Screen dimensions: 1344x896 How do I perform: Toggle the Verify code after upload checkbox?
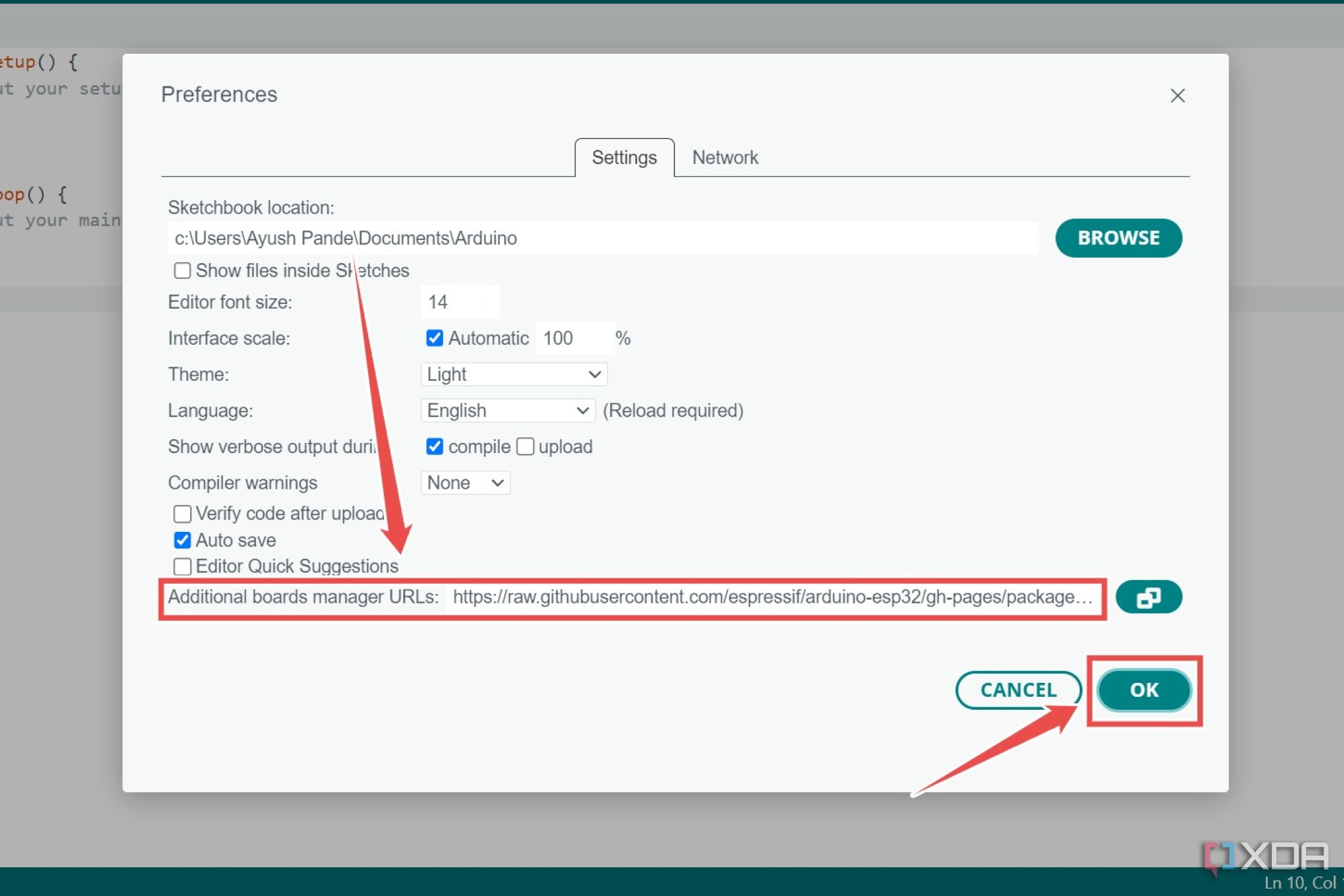pyautogui.click(x=182, y=512)
